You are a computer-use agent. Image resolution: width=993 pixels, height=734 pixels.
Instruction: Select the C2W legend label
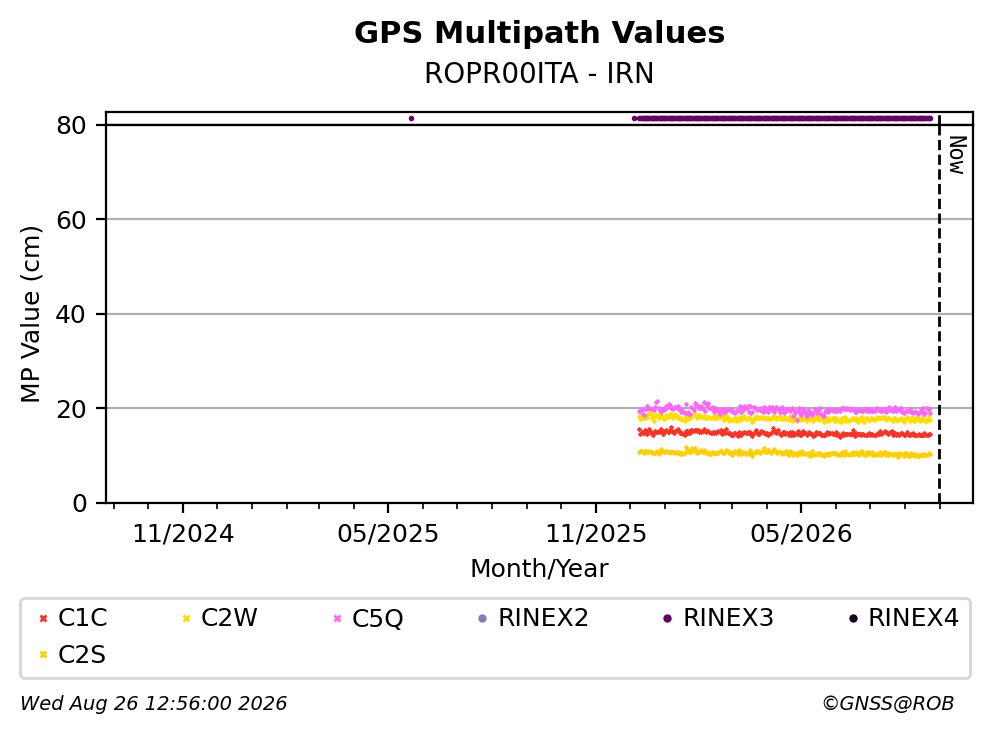pyautogui.click(x=229, y=618)
